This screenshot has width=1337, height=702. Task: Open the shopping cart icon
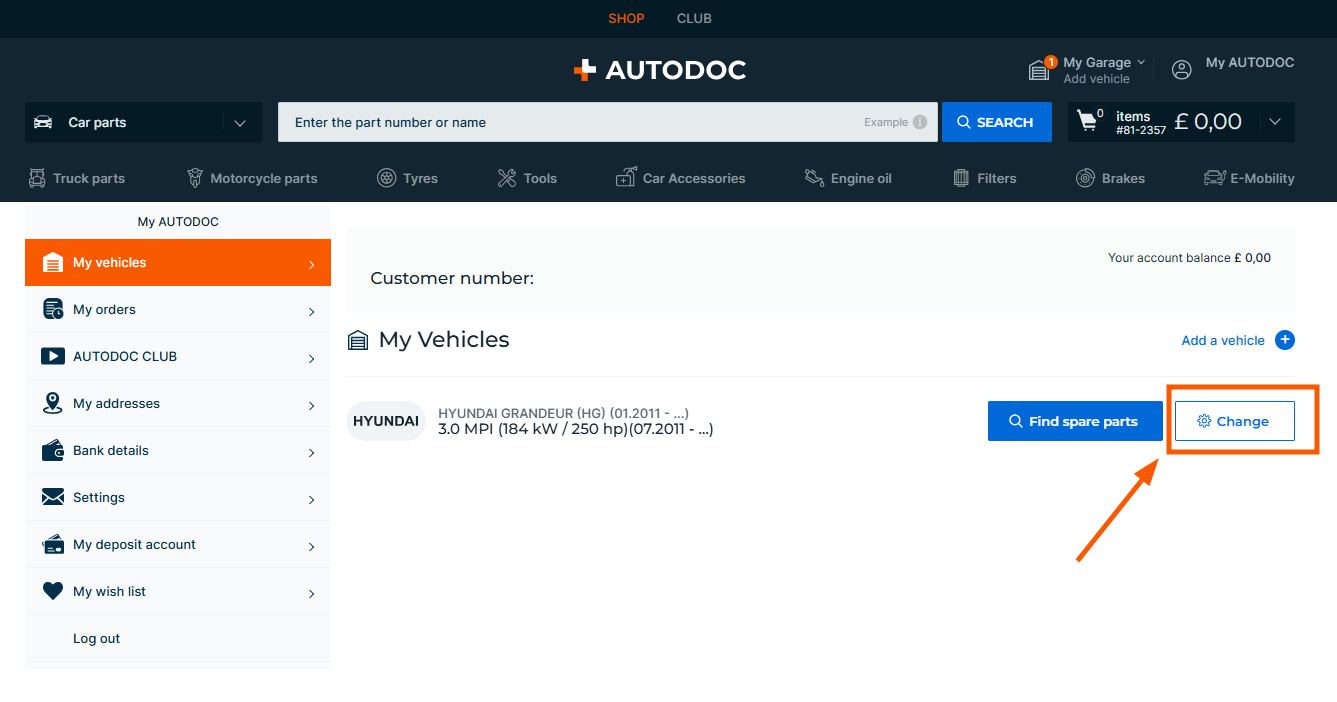[1087, 122]
